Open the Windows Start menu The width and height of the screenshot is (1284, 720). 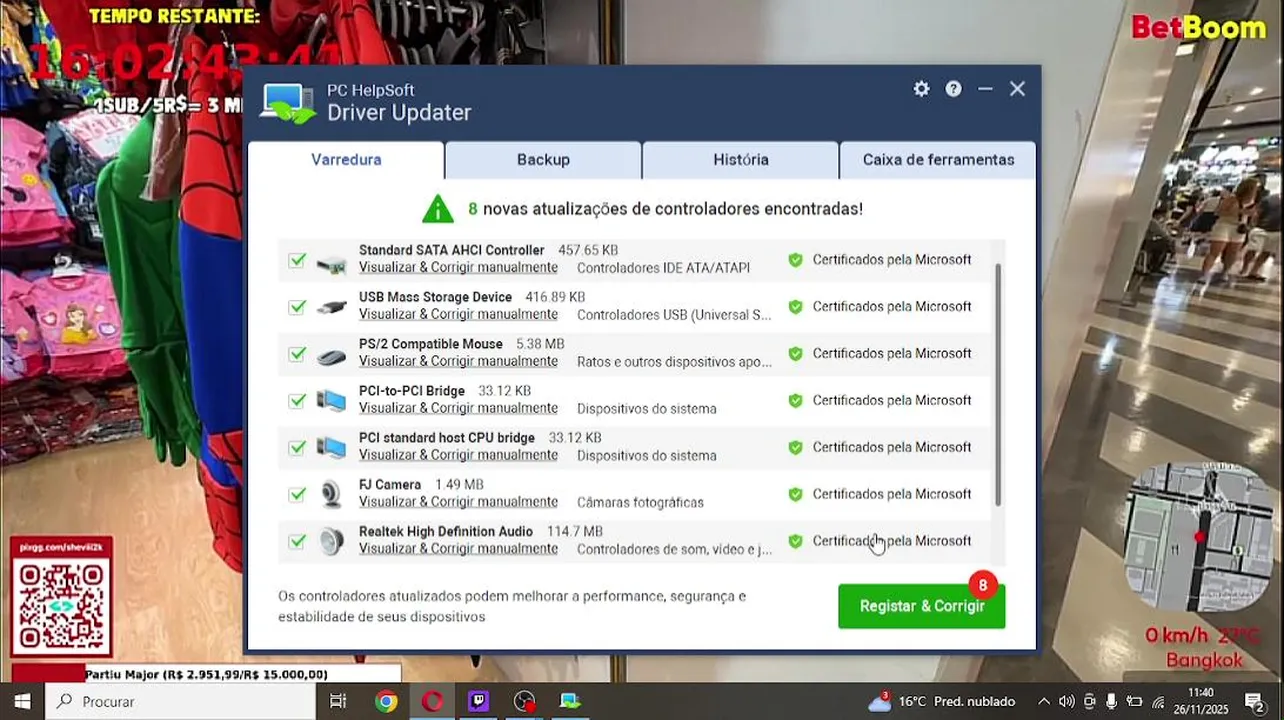pos(22,701)
